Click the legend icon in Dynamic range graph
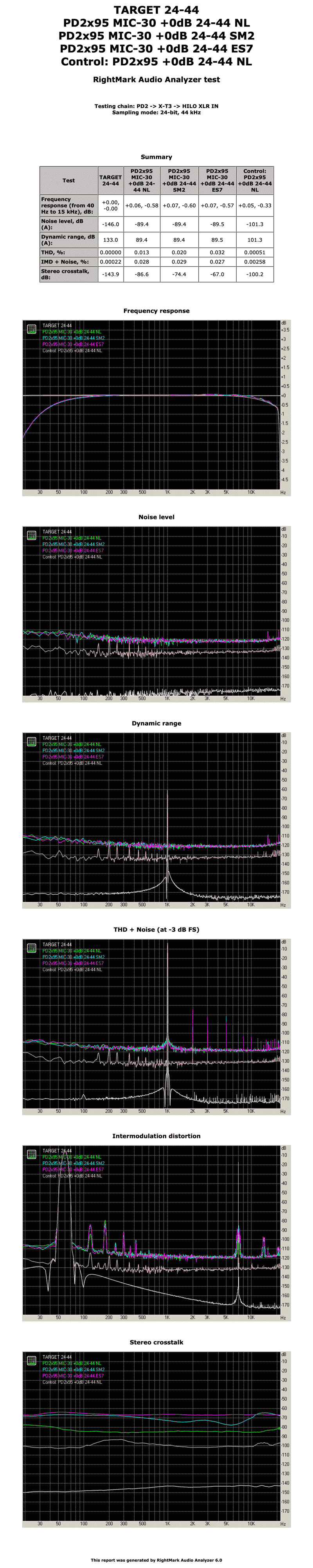 click(x=32, y=741)
